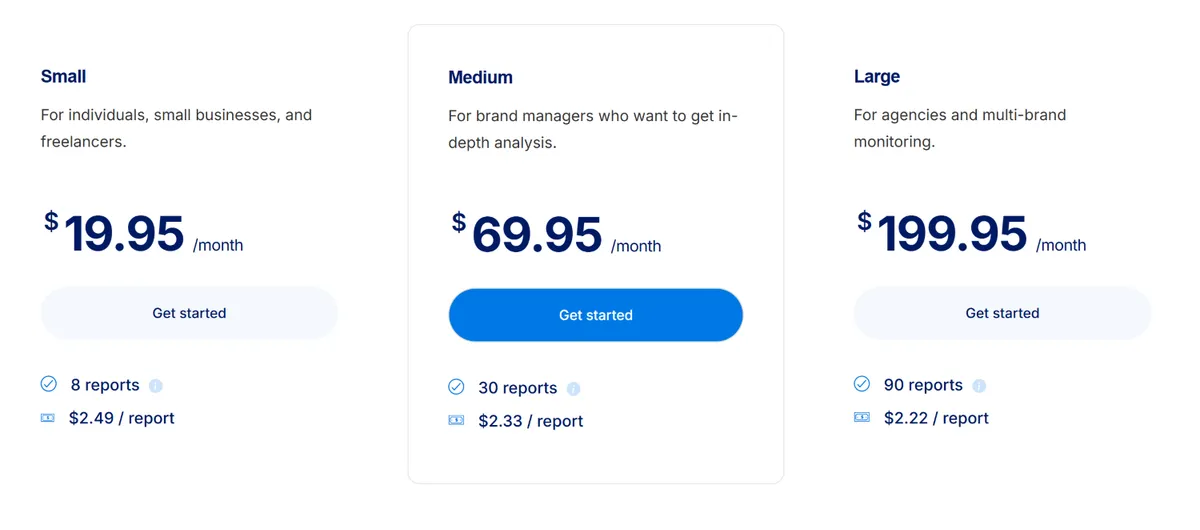Select the Medium plan heading

pos(480,77)
